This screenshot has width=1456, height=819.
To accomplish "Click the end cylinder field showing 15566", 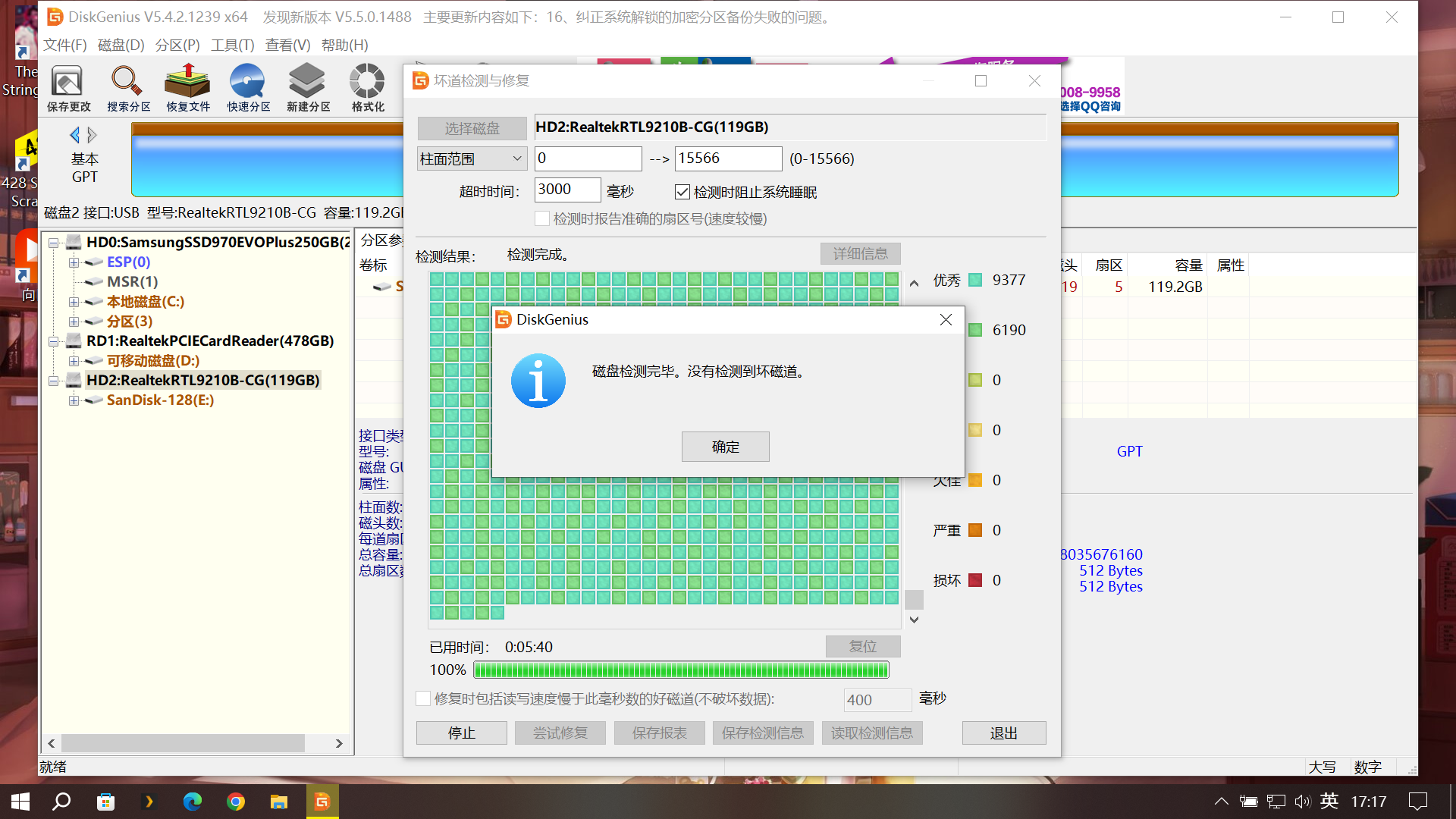I will click(729, 158).
